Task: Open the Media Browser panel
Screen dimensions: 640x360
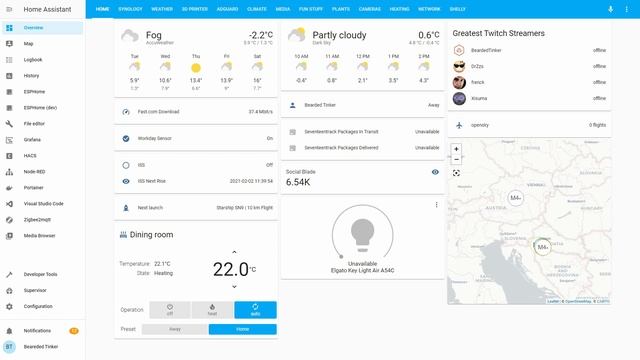Action: click(42, 236)
